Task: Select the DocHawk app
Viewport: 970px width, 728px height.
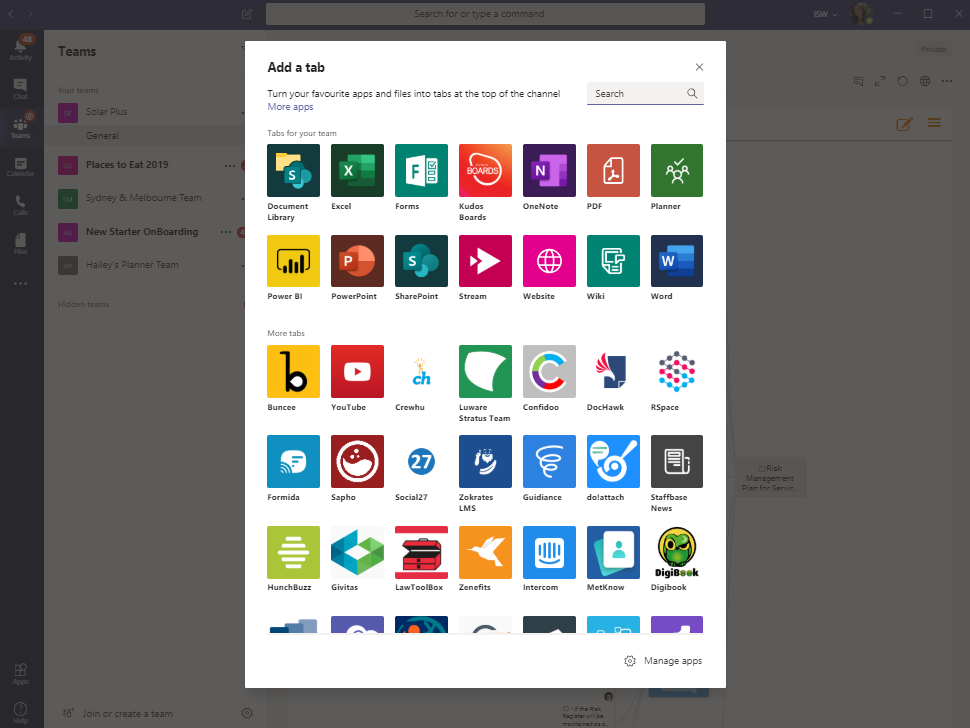Action: [x=613, y=371]
